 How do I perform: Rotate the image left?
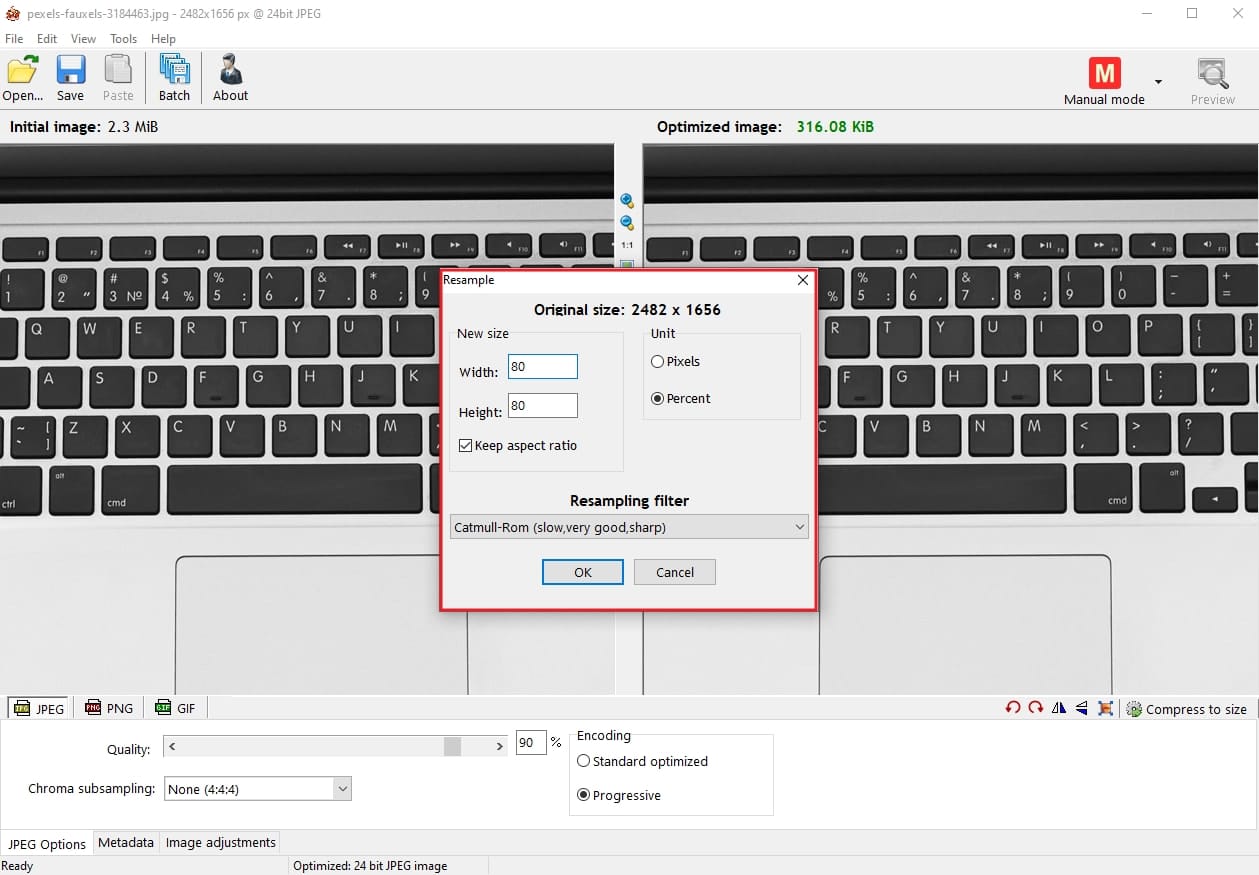click(1013, 708)
